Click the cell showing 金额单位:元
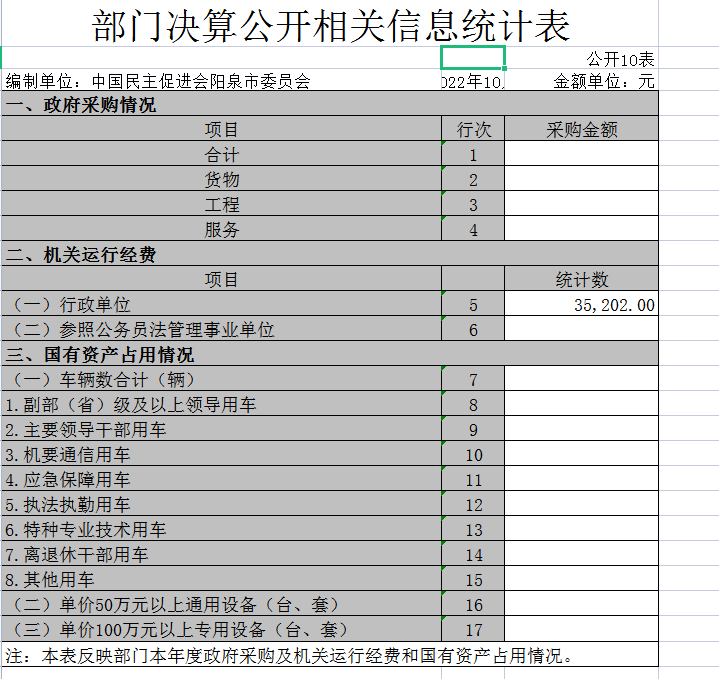Viewport: 719px width, 679px height. [603, 81]
